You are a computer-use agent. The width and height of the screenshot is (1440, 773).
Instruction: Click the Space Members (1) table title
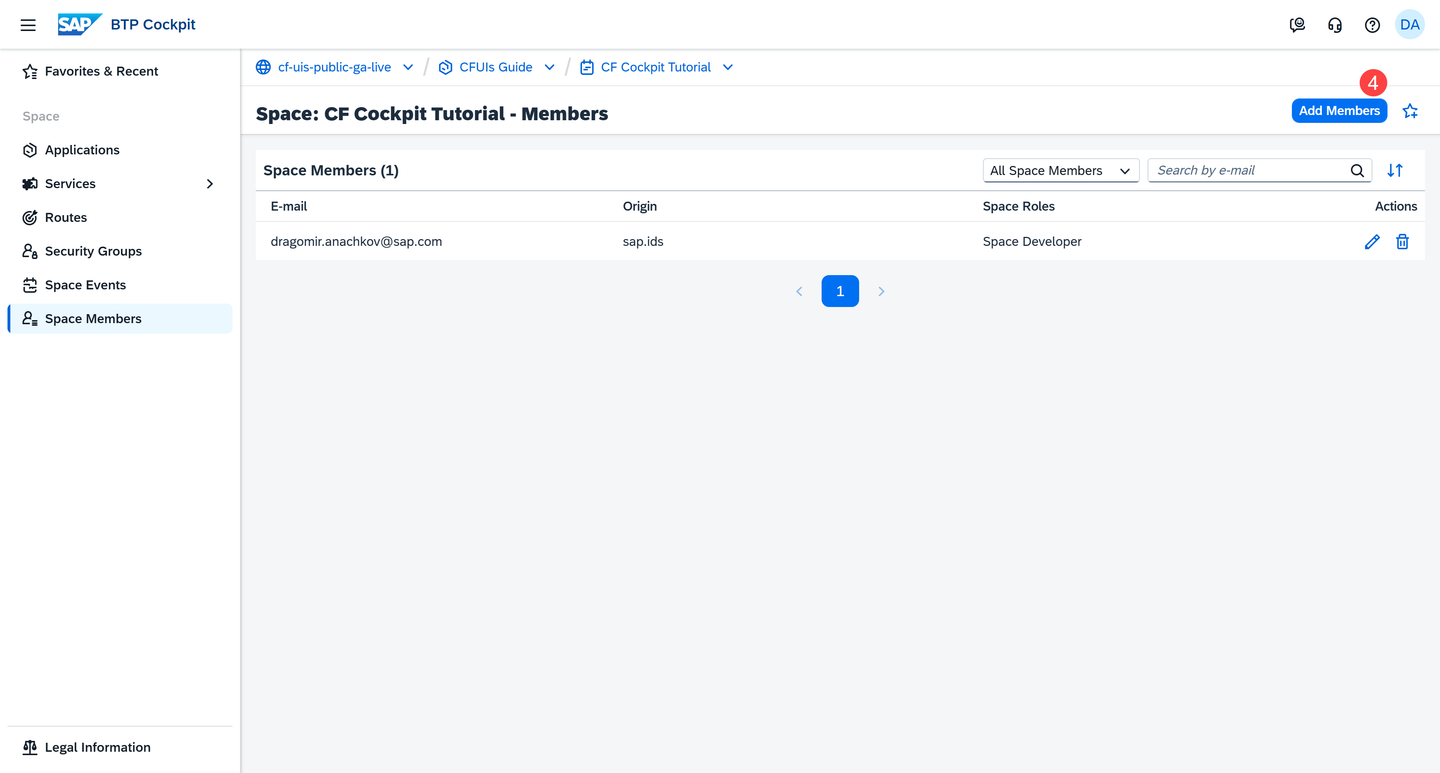point(331,171)
